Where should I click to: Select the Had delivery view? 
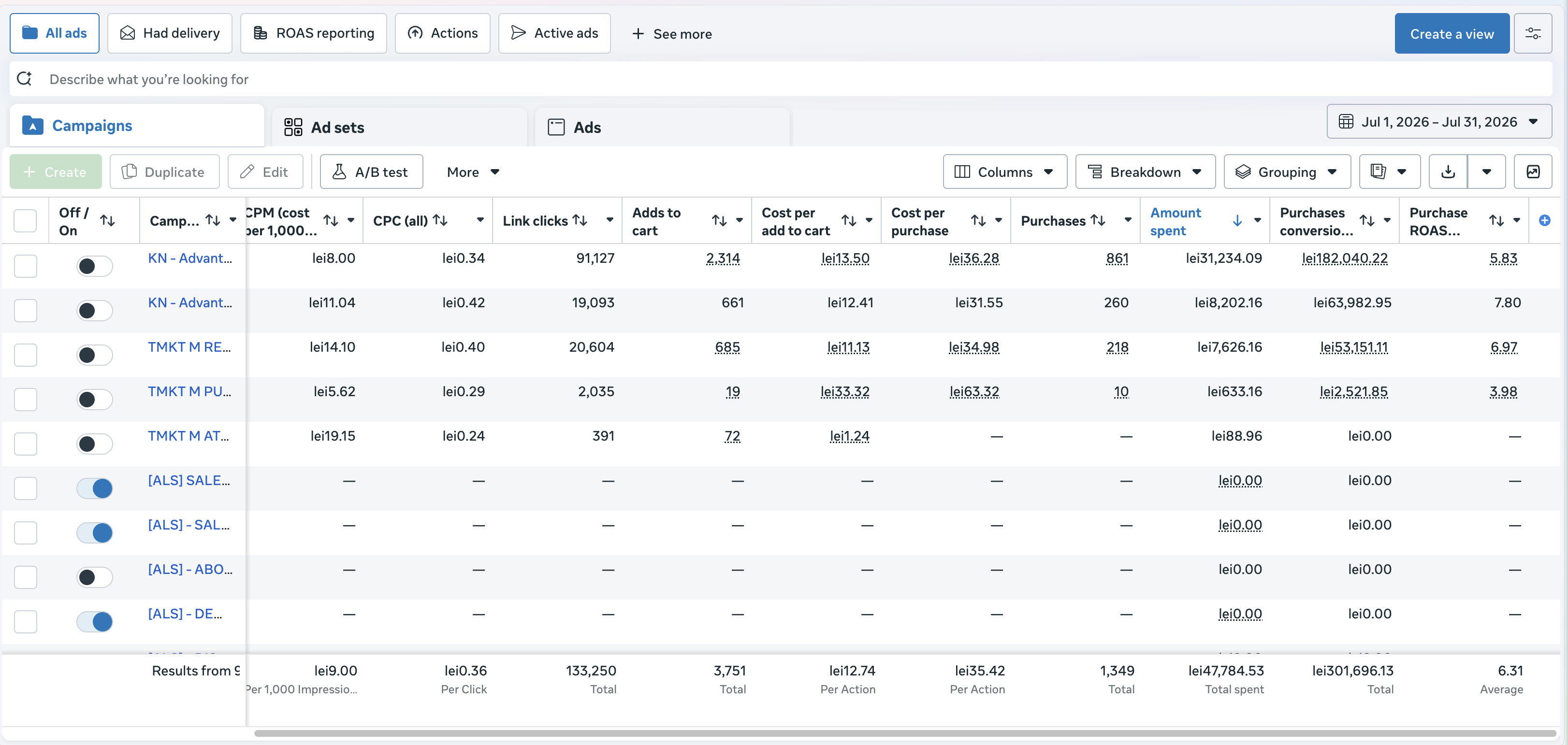point(170,33)
